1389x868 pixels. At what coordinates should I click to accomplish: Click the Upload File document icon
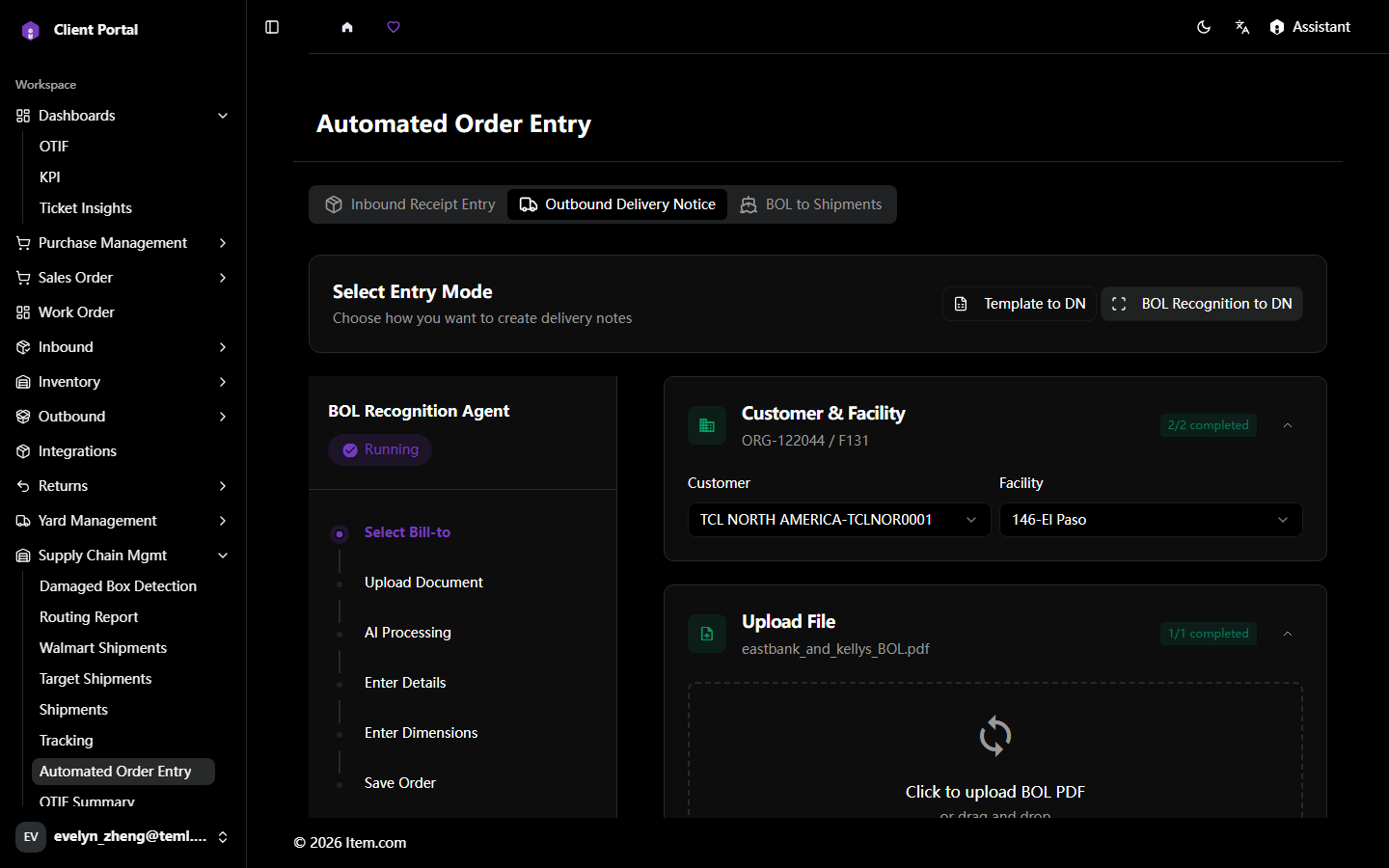[707, 634]
